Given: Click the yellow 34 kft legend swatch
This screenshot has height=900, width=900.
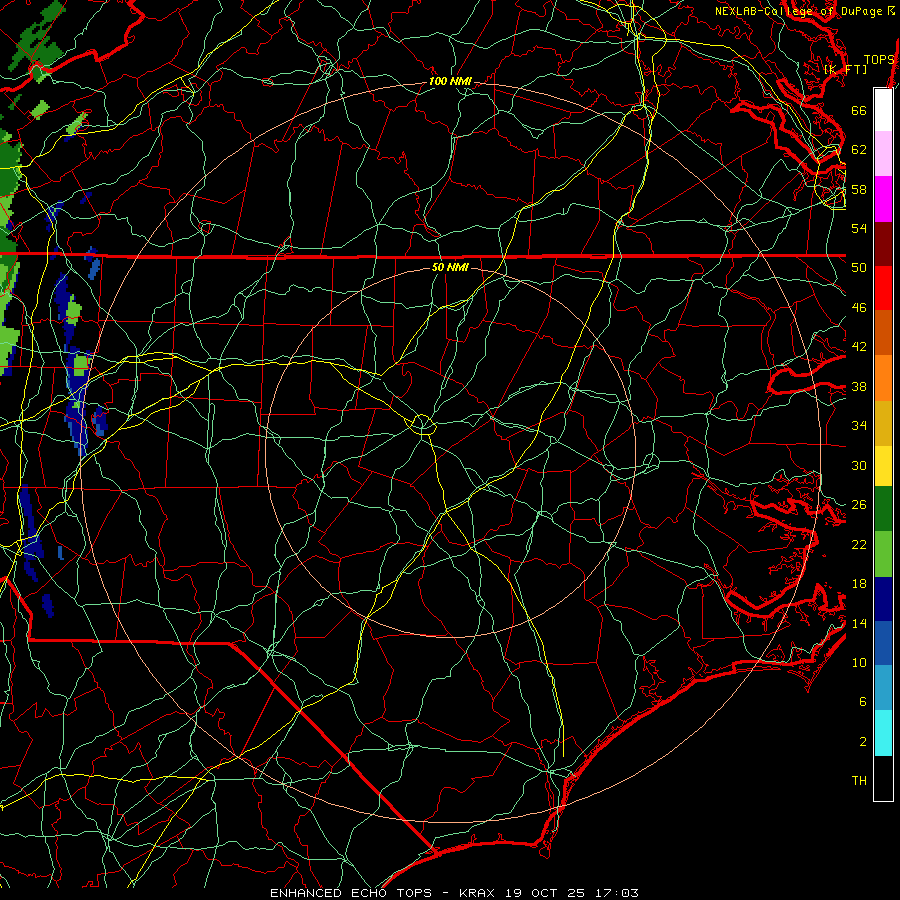Looking at the screenshot, I should click(883, 466).
